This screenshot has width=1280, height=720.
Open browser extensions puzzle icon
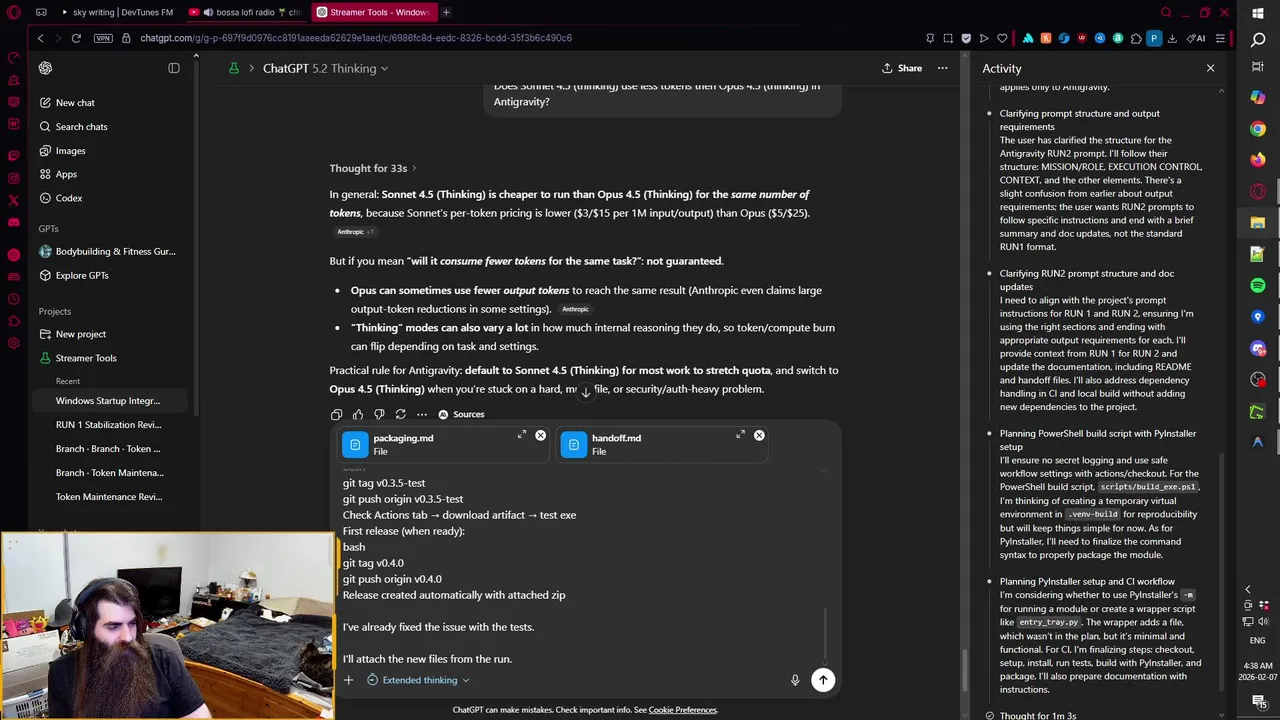1136,38
